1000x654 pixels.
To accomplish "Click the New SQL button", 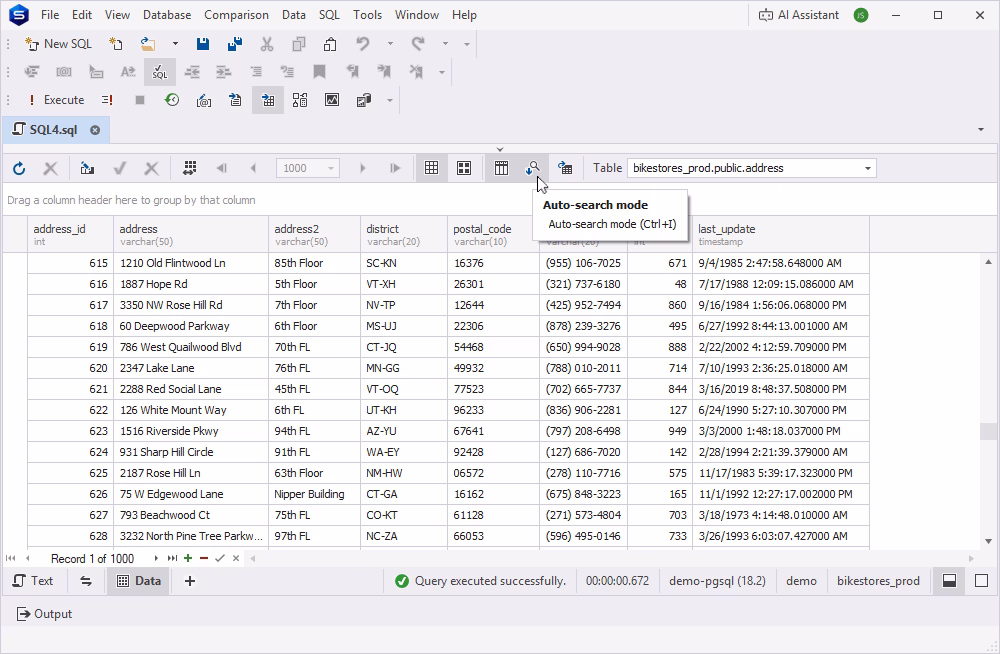I will (x=58, y=44).
